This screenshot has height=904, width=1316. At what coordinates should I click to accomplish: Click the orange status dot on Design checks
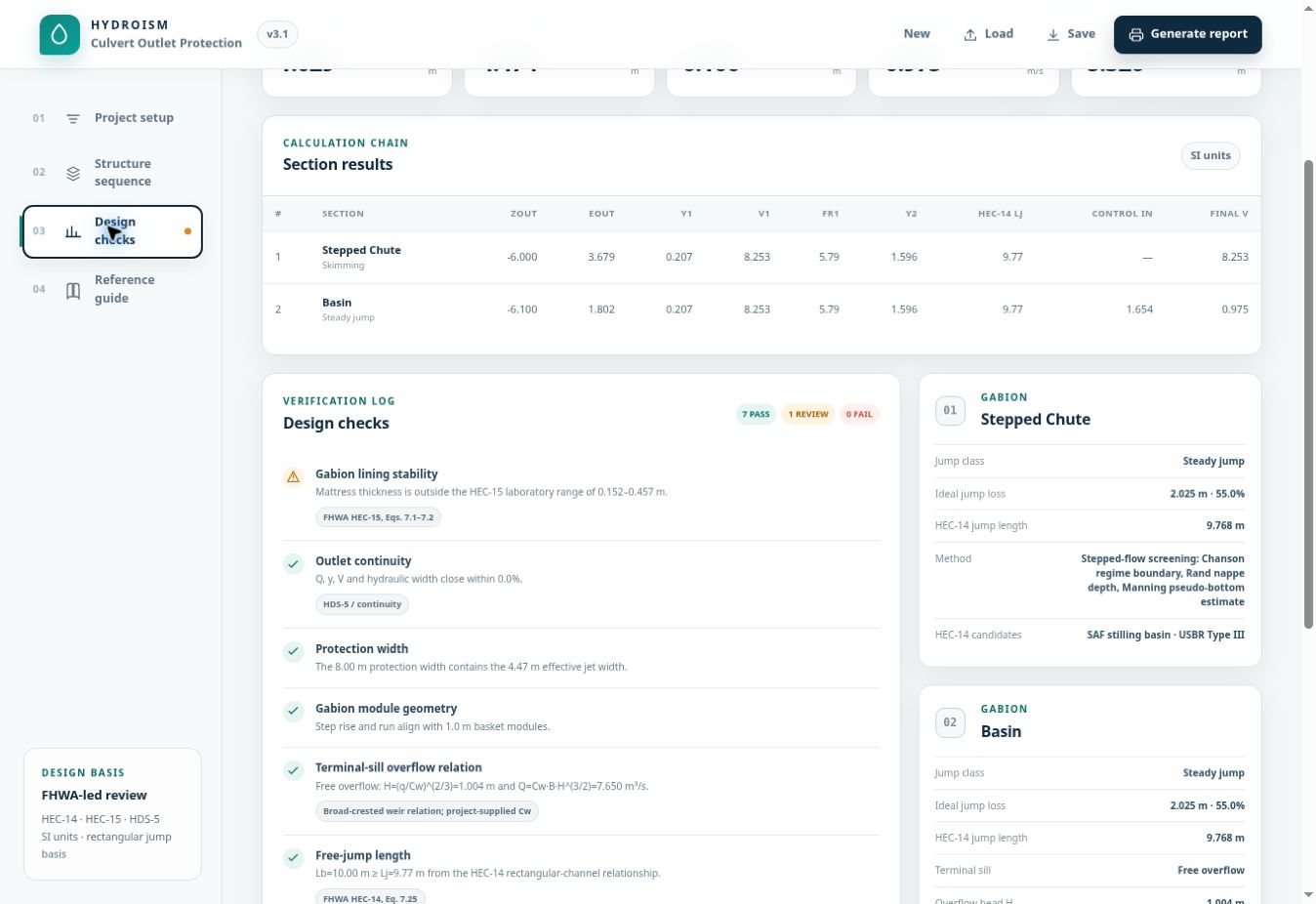coord(187,231)
